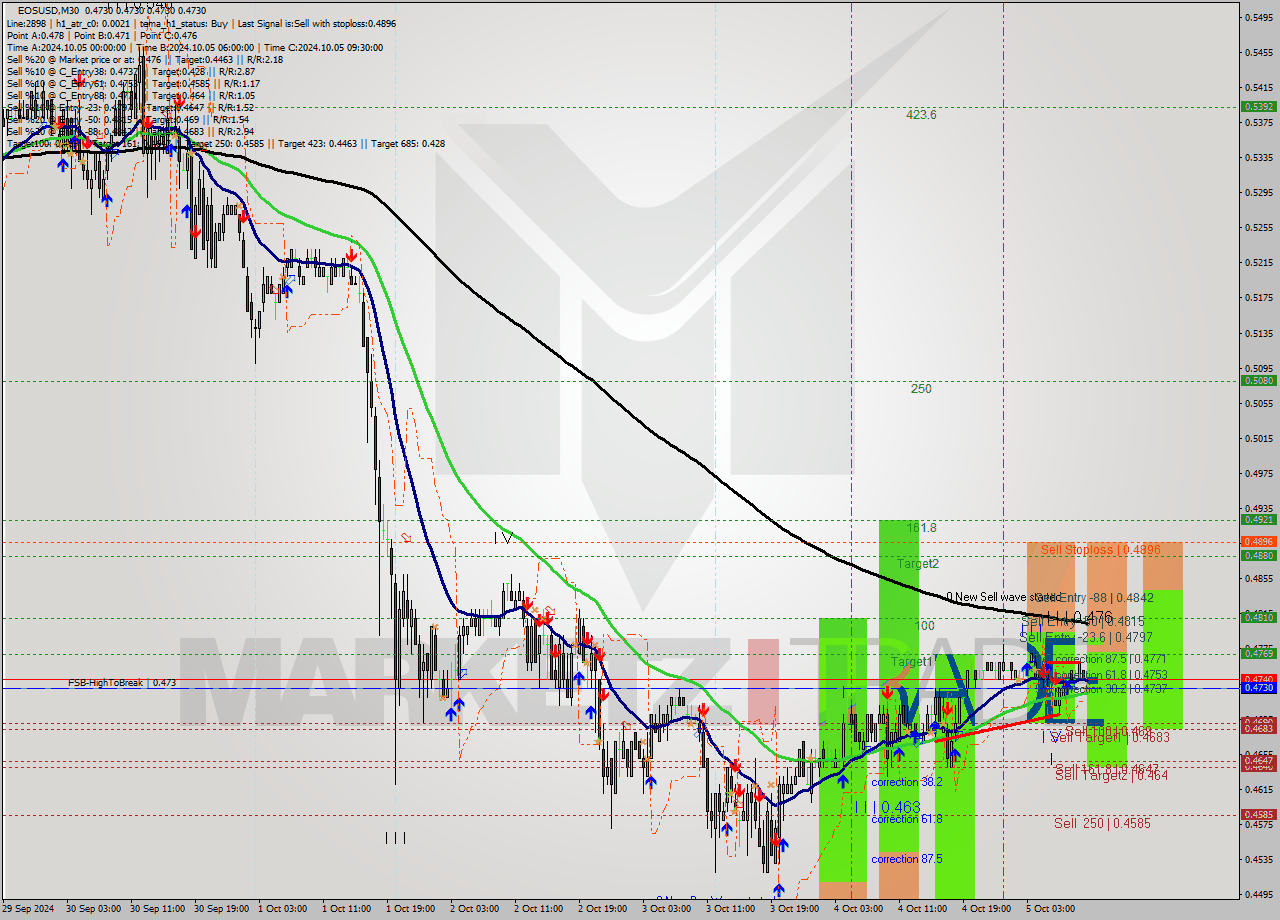This screenshot has height=920, width=1280.
Task: Click the 'correction 38.2' blue label
Action: point(907,782)
